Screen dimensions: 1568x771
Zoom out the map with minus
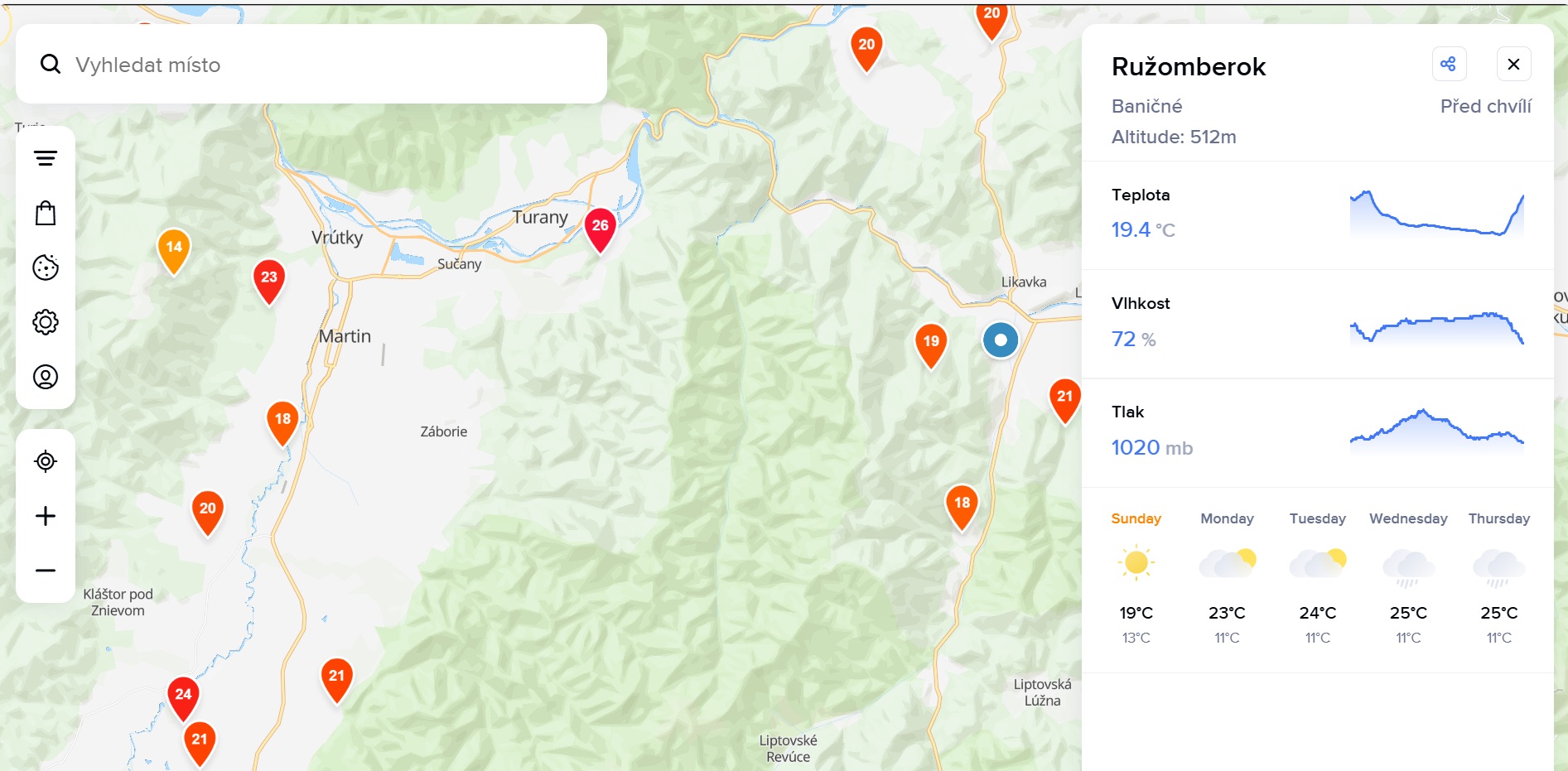tap(46, 571)
